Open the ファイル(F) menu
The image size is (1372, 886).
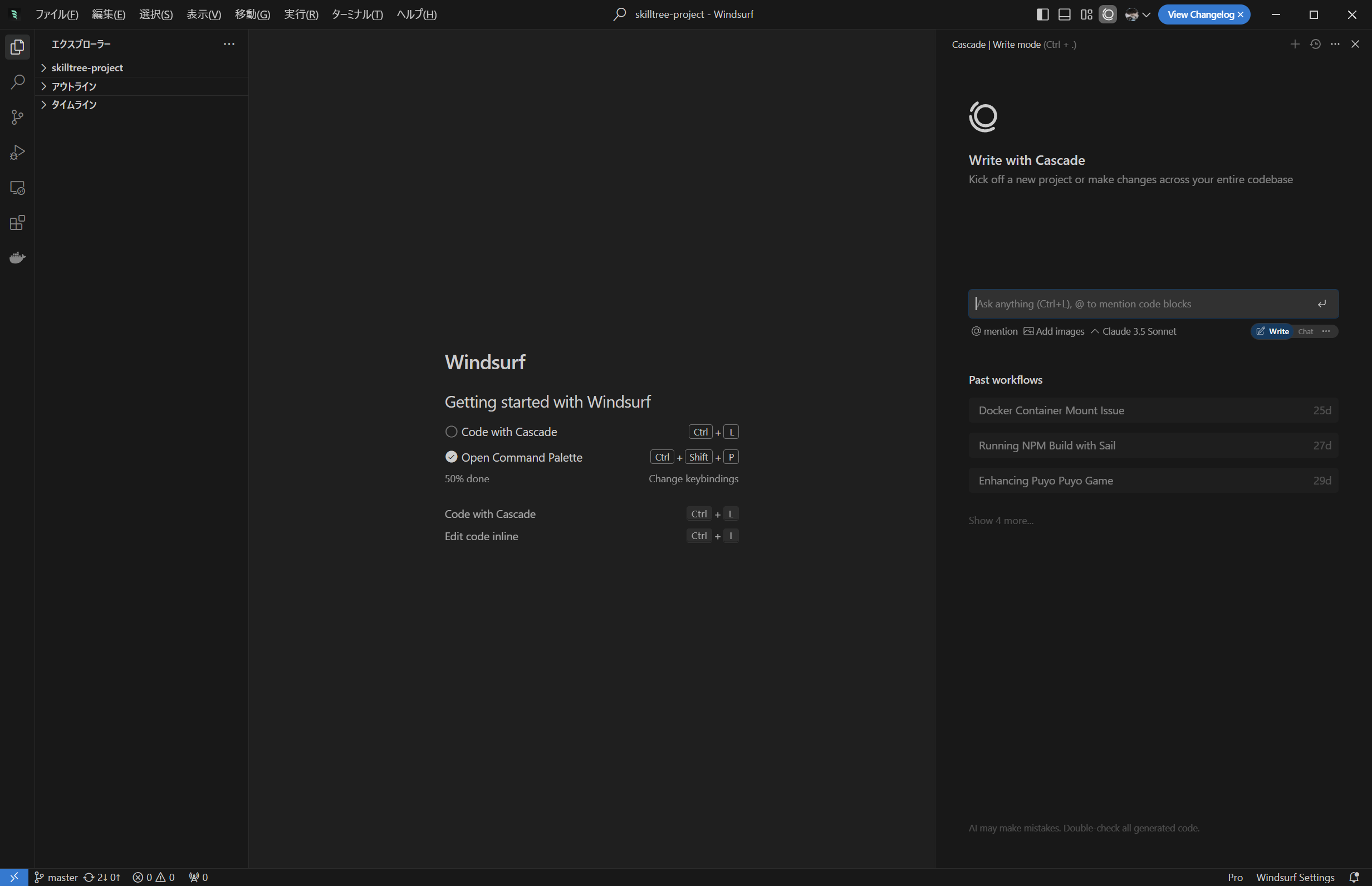tap(57, 14)
